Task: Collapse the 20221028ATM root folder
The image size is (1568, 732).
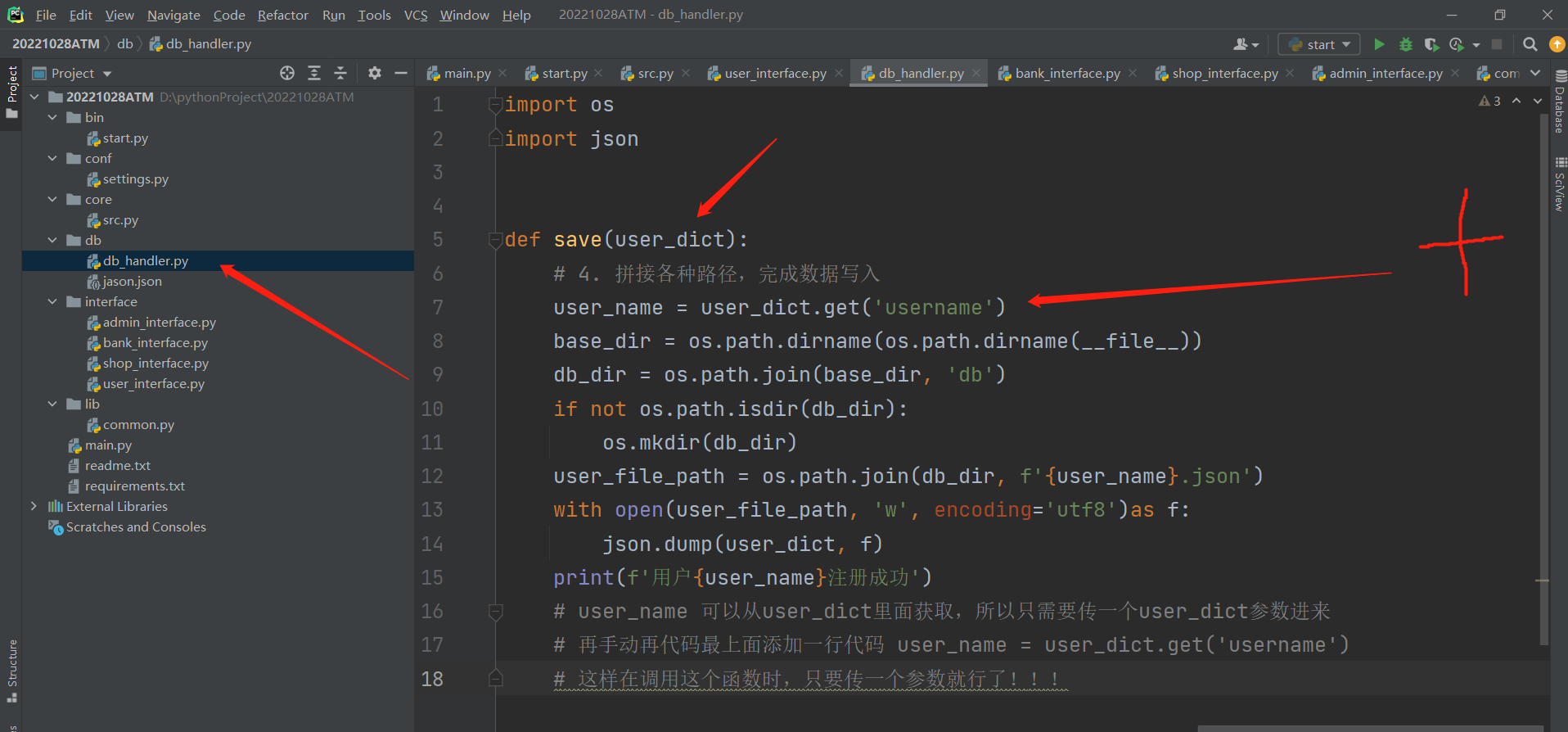Action: coord(34,97)
